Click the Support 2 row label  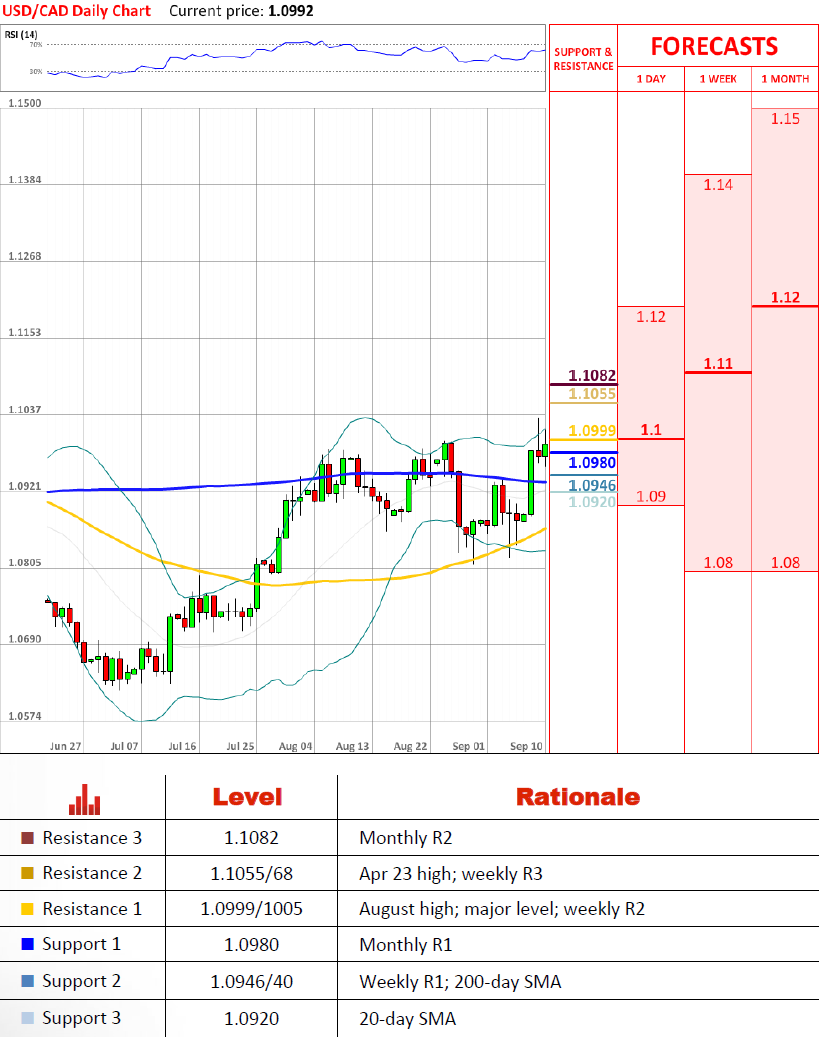click(82, 981)
